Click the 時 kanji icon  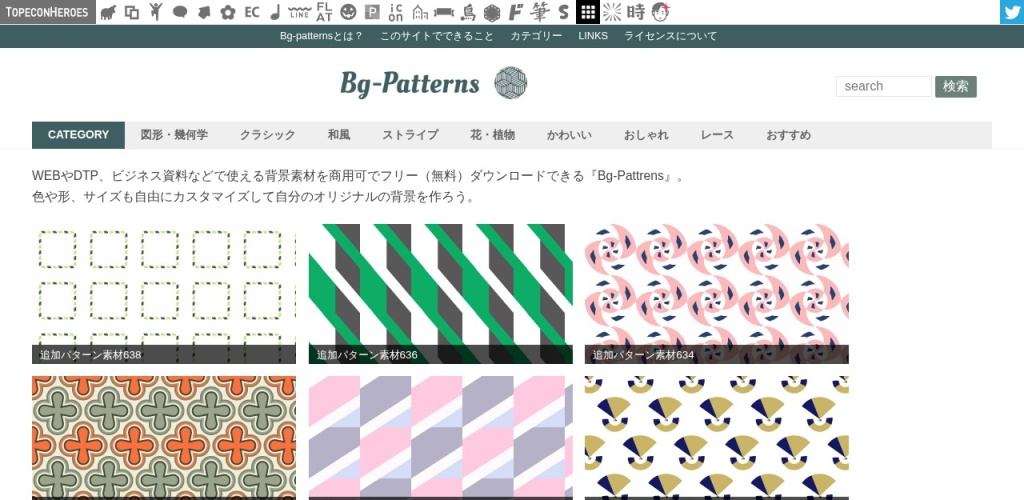636,12
